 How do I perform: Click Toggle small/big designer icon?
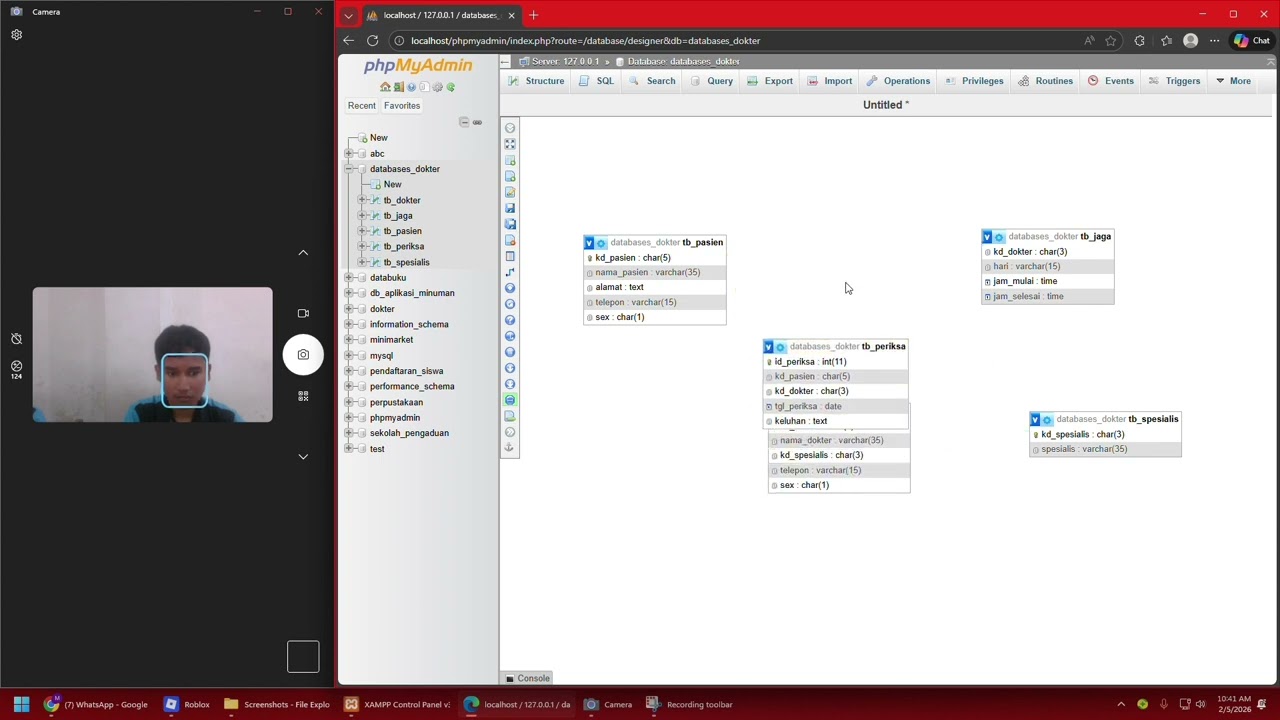[x=510, y=384]
